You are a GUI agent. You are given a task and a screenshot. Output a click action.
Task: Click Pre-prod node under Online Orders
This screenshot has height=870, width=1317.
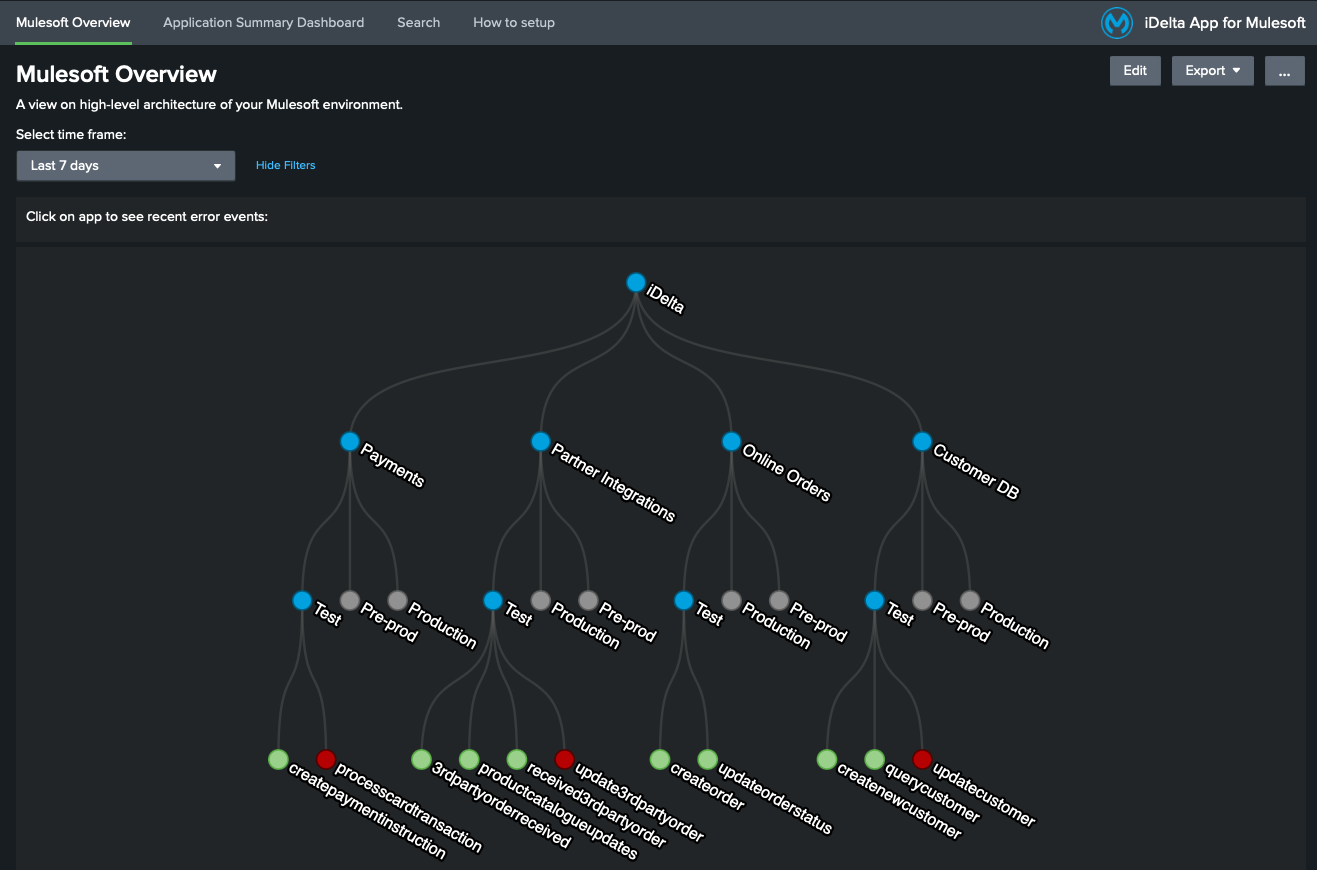[x=779, y=600]
